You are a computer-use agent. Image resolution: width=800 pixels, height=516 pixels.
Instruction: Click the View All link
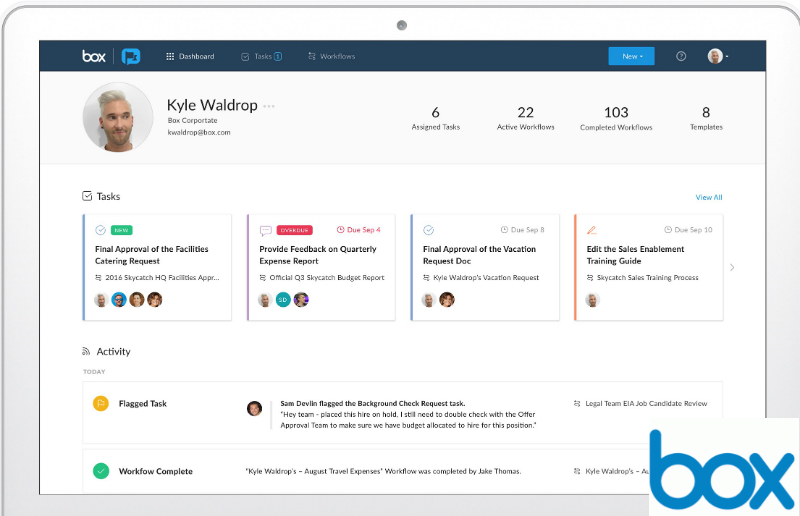[x=708, y=197]
